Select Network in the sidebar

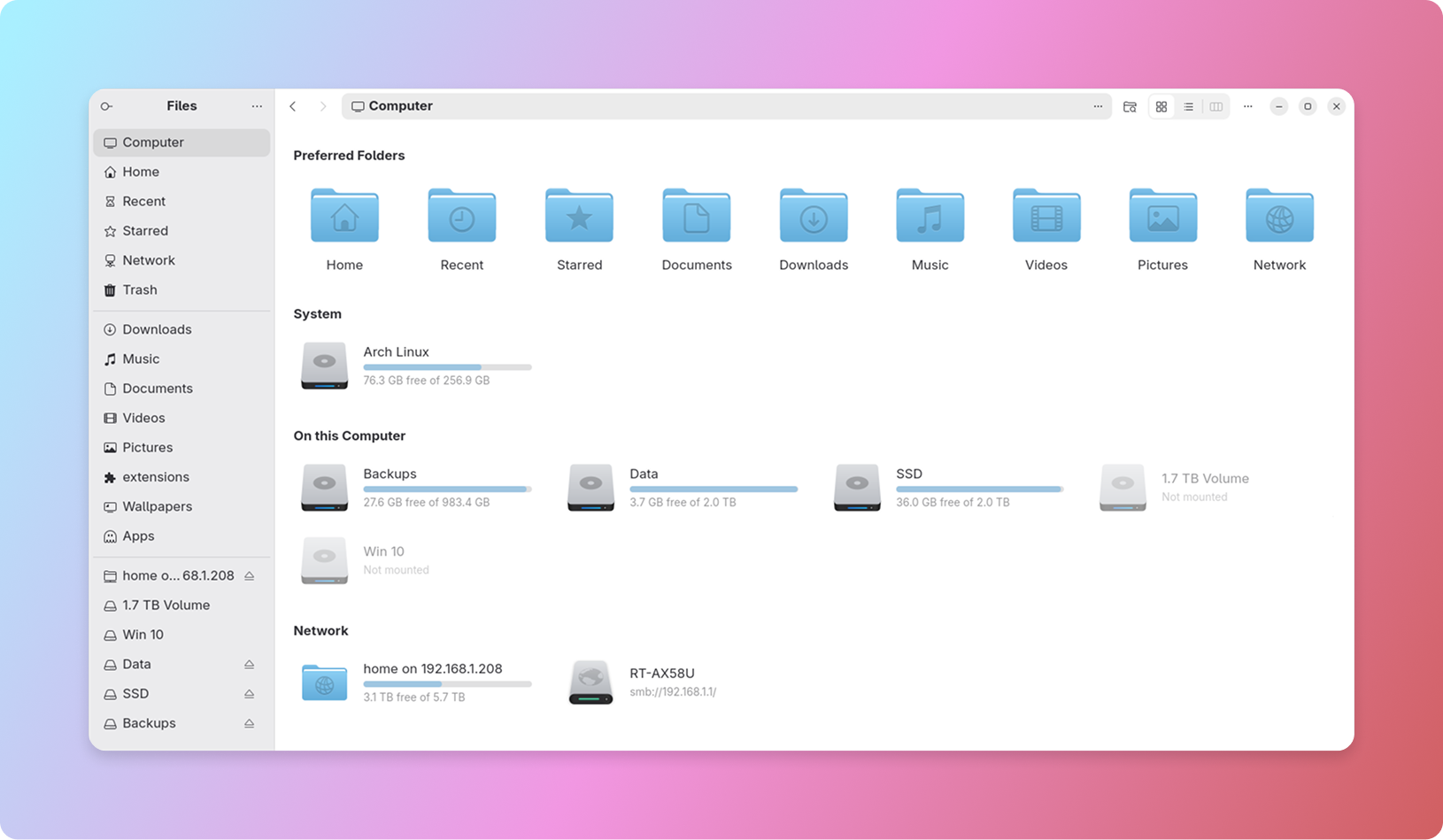[x=181, y=260]
